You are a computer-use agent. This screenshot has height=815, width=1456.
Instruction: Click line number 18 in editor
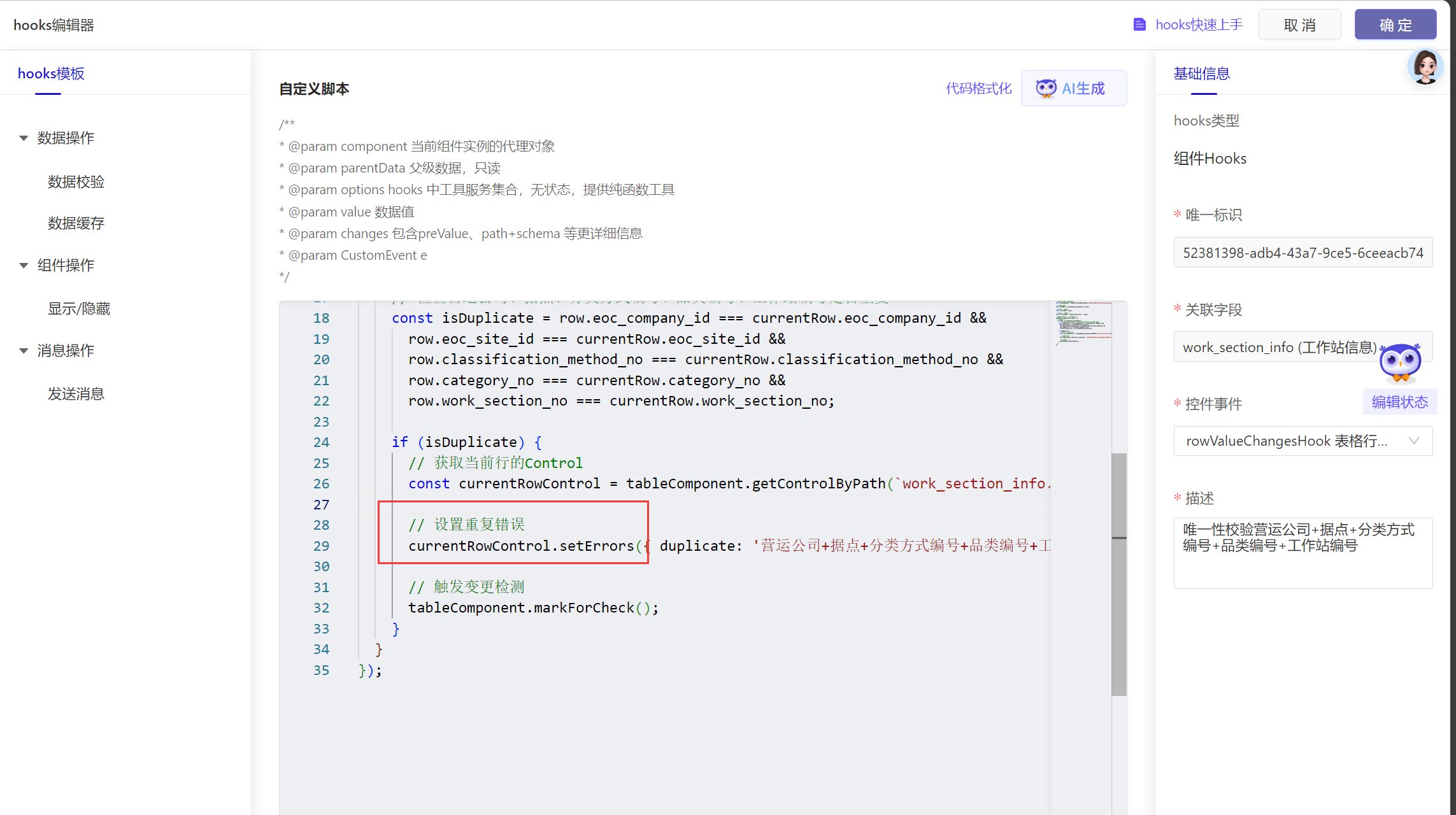pos(321,318)
